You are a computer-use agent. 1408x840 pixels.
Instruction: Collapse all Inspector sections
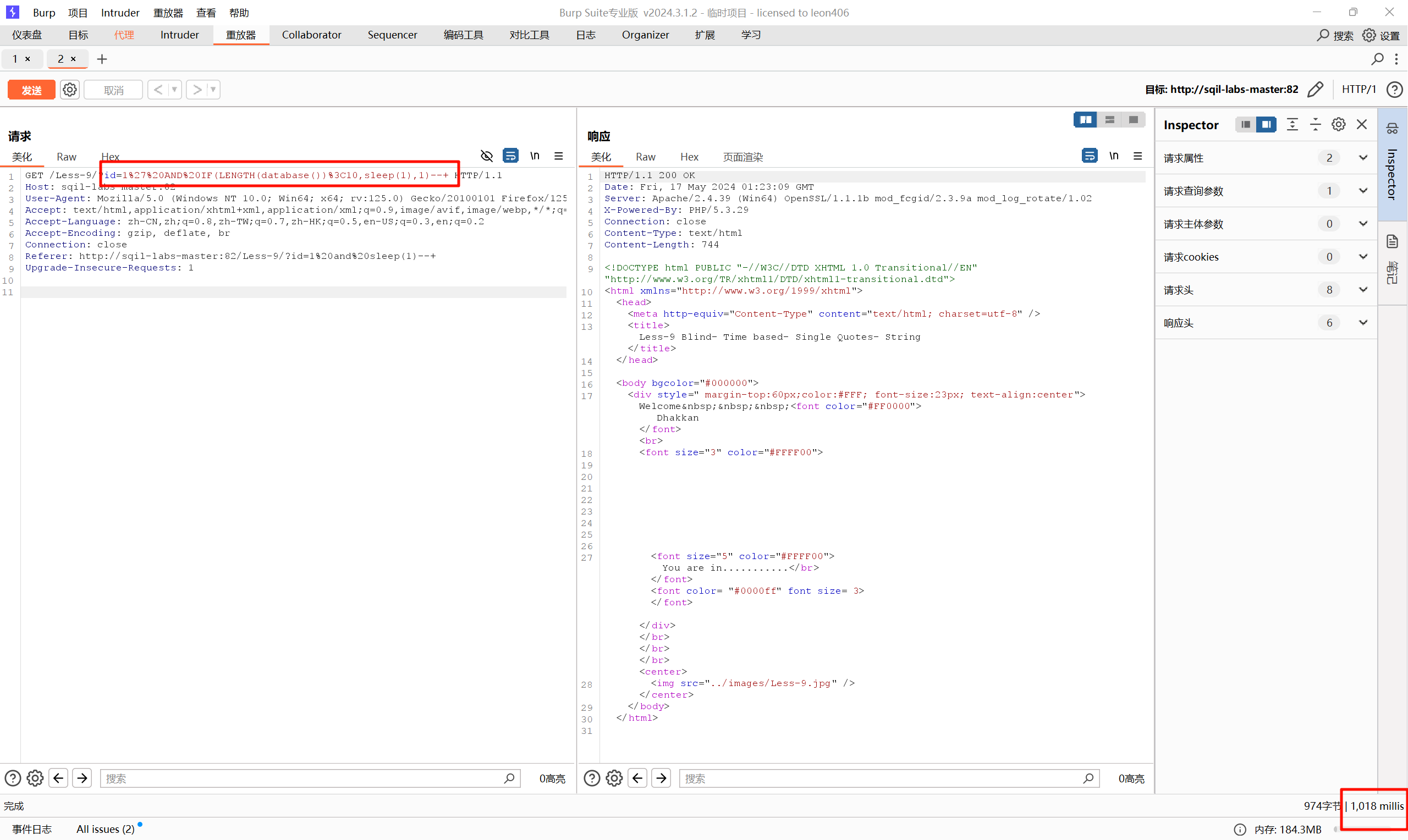pos(1315,125)
